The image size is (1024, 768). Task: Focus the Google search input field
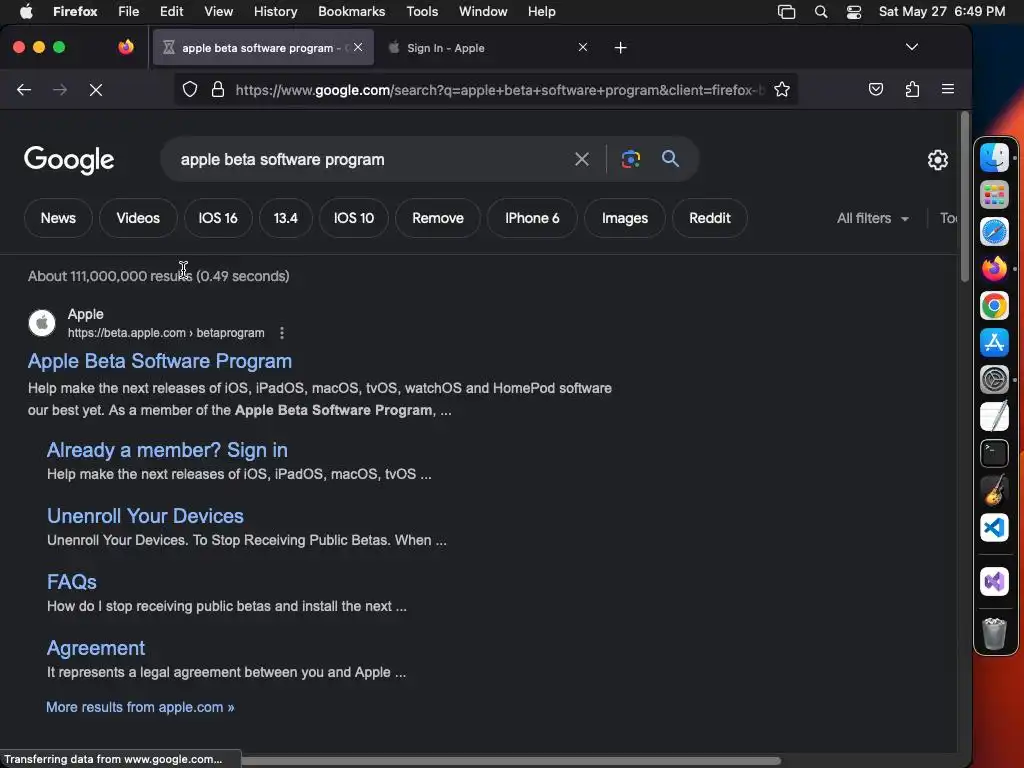(372, 159)
